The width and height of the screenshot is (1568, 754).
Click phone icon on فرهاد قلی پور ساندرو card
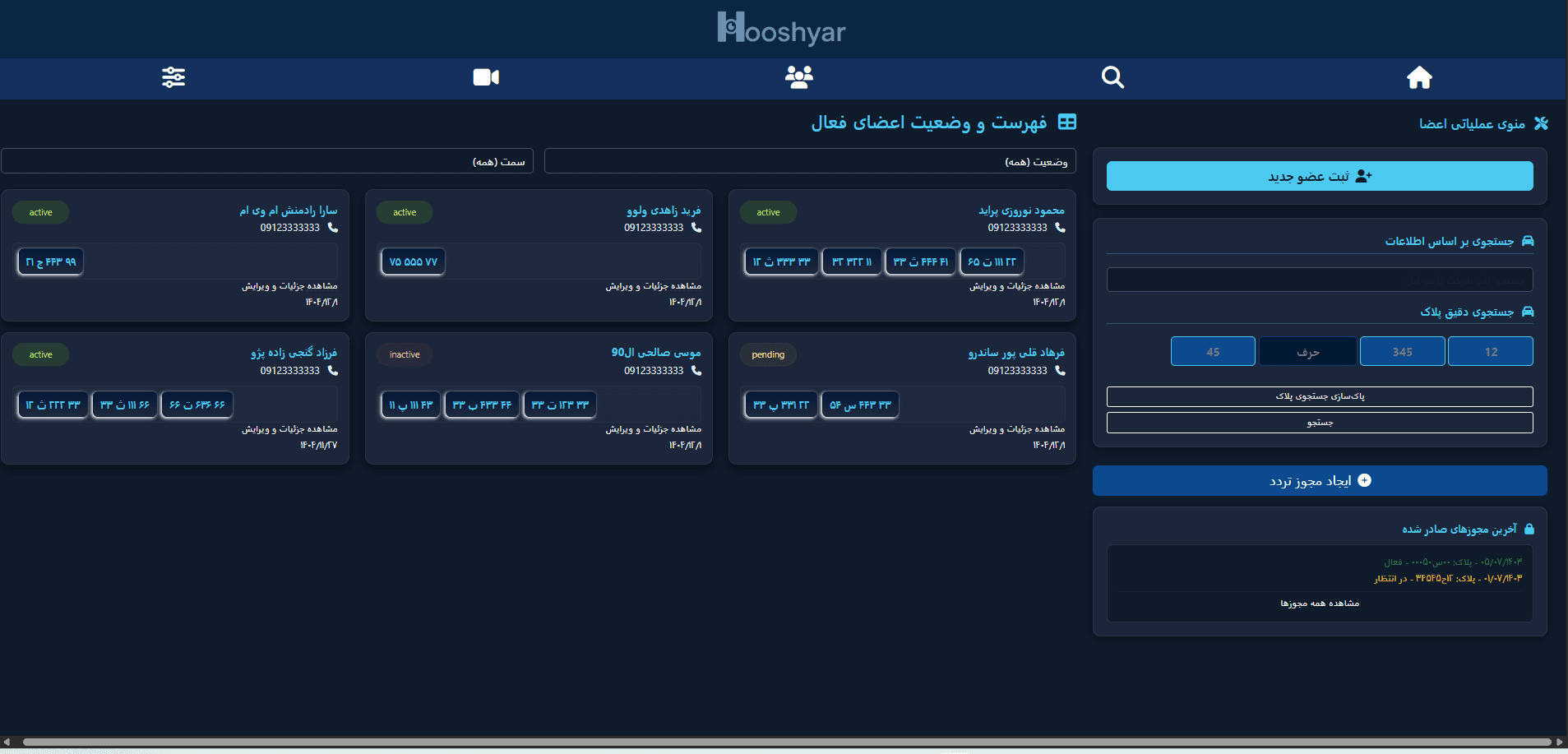[1060, 371]
